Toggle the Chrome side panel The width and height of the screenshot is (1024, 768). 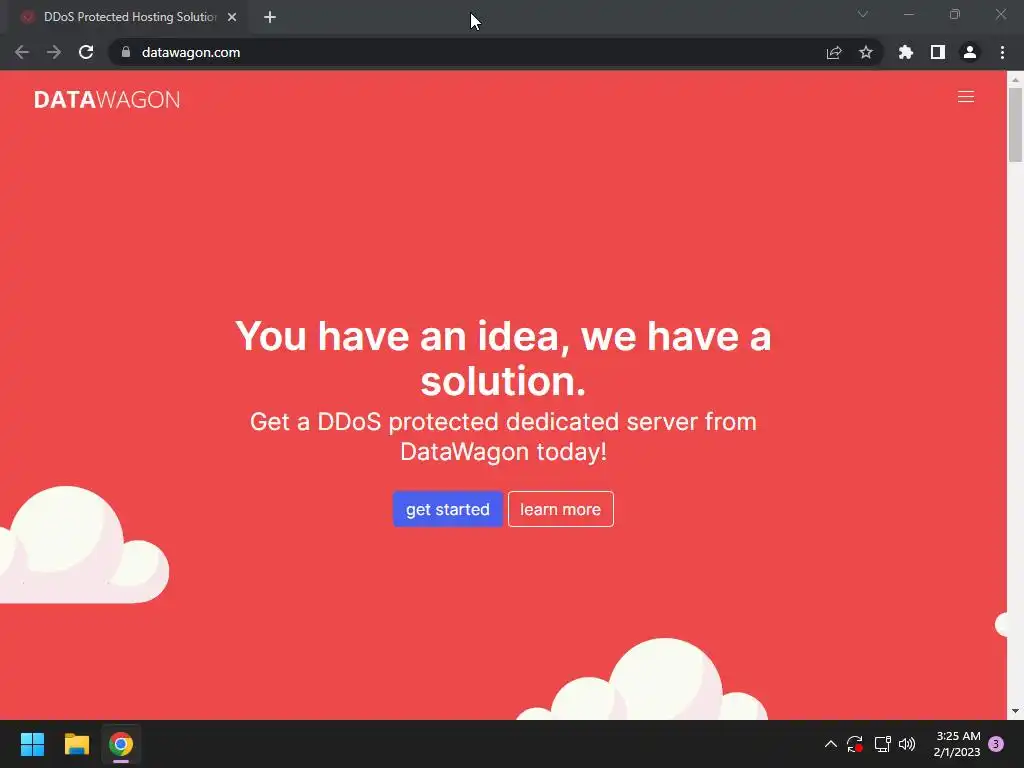pyautogui.click(x=938, y=52)
